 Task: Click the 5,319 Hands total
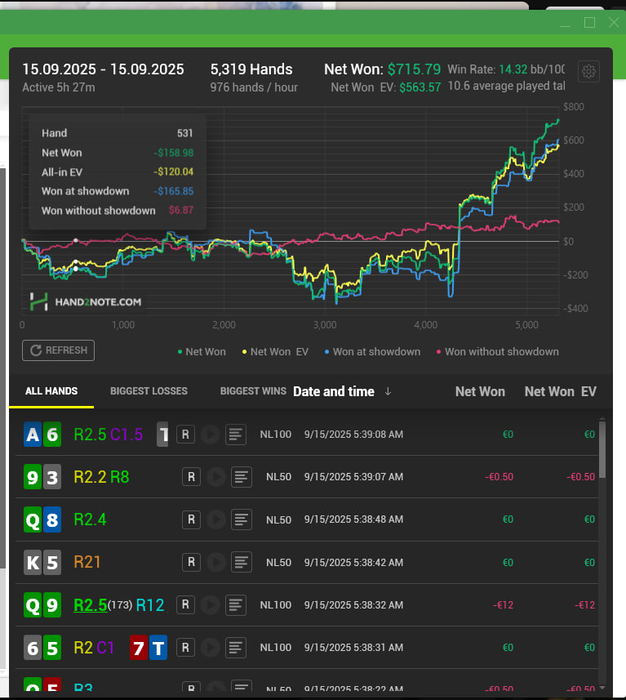click(251, 69)
